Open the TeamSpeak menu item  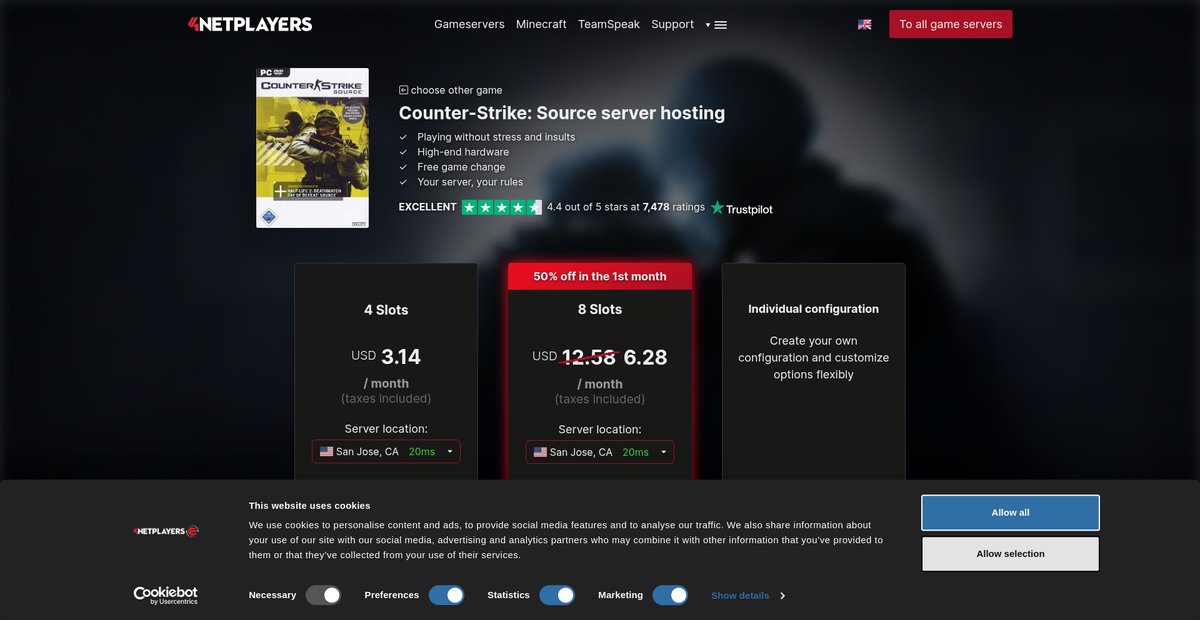point(609,24)
